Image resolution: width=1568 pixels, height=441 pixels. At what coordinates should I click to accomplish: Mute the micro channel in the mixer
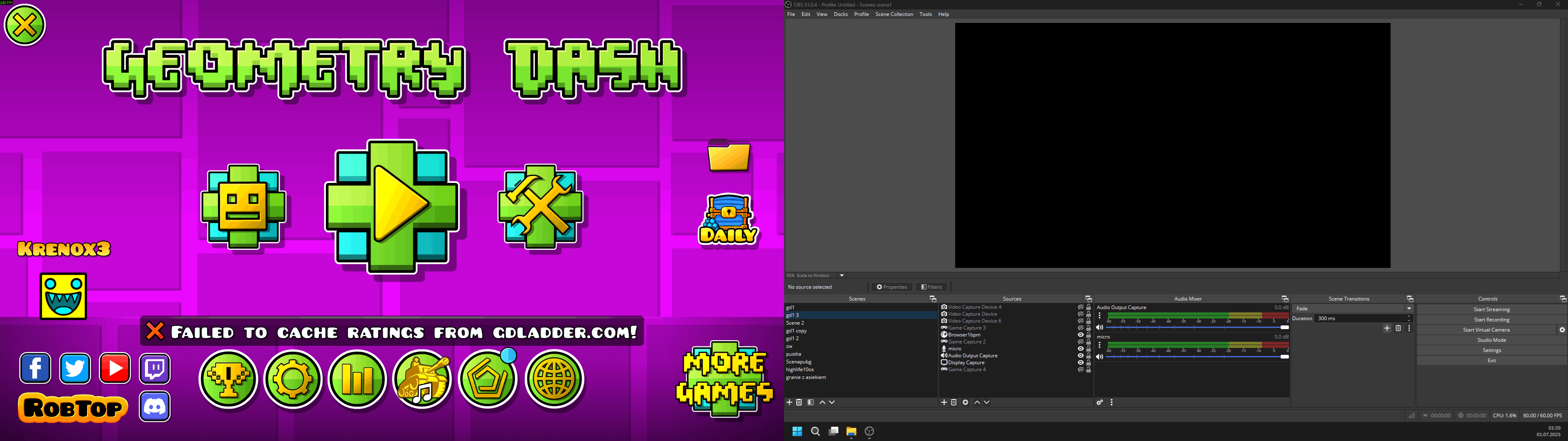coord(1100,357)
